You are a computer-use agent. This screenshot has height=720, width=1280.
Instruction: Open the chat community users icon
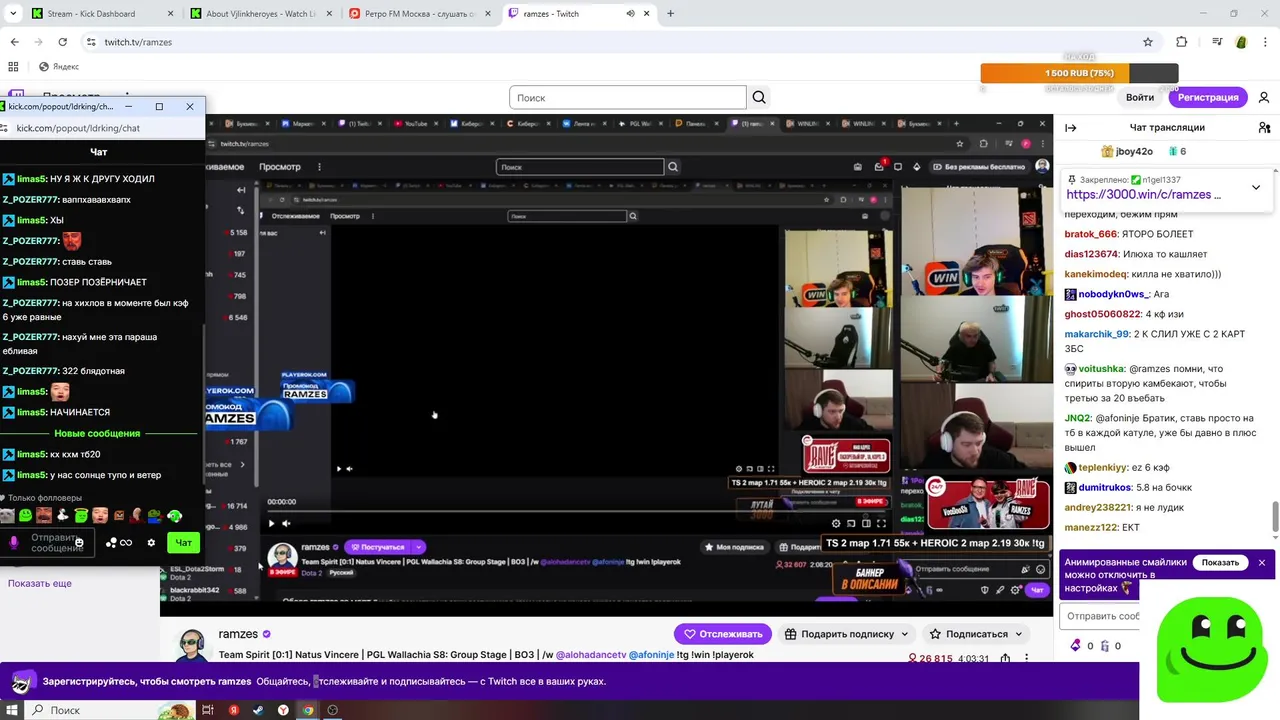1264,128
